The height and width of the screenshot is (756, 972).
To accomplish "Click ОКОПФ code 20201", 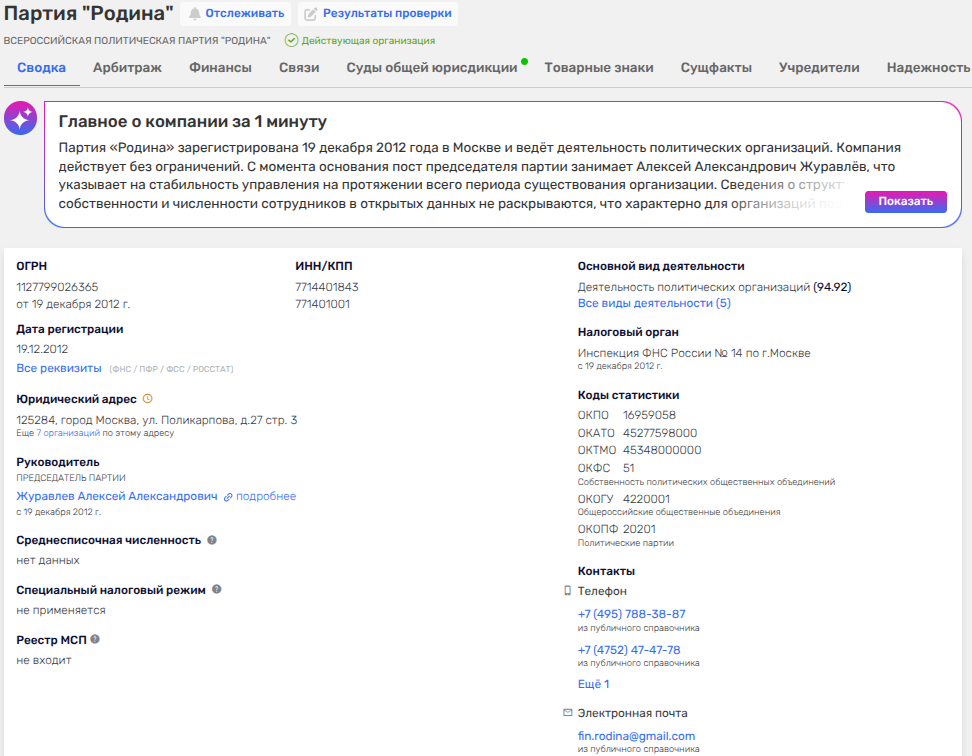I will coord(639,529).
